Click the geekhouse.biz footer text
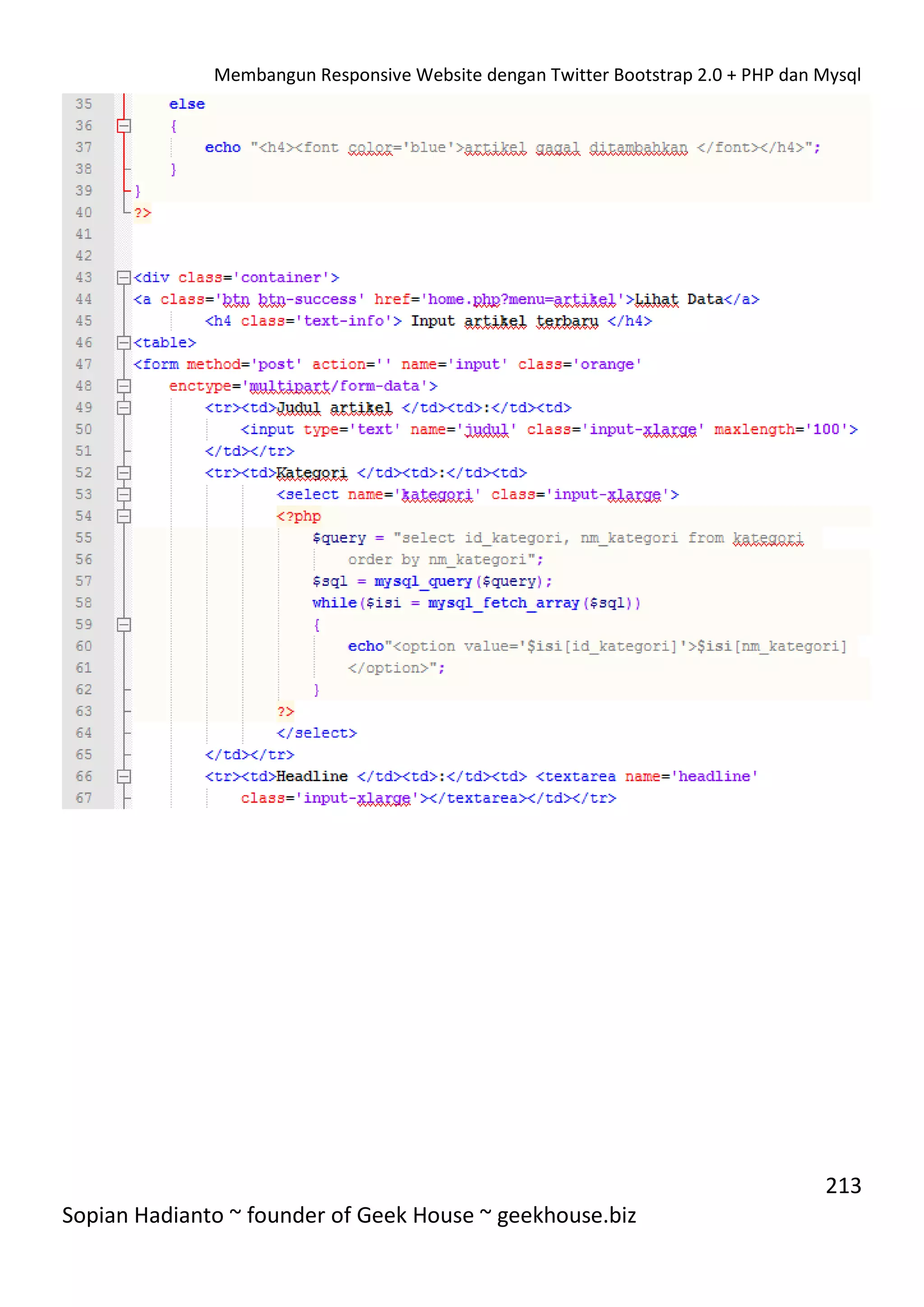924x1307 pixels. coord(567,1215)
